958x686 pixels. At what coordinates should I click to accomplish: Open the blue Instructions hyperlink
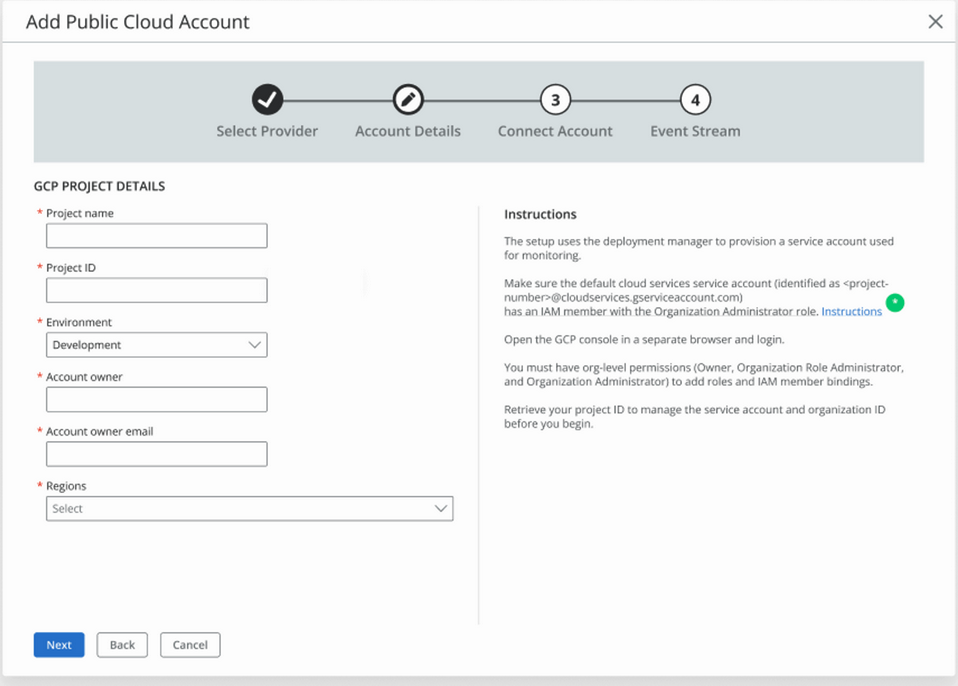pyautogui.click(x=851, y=312)
